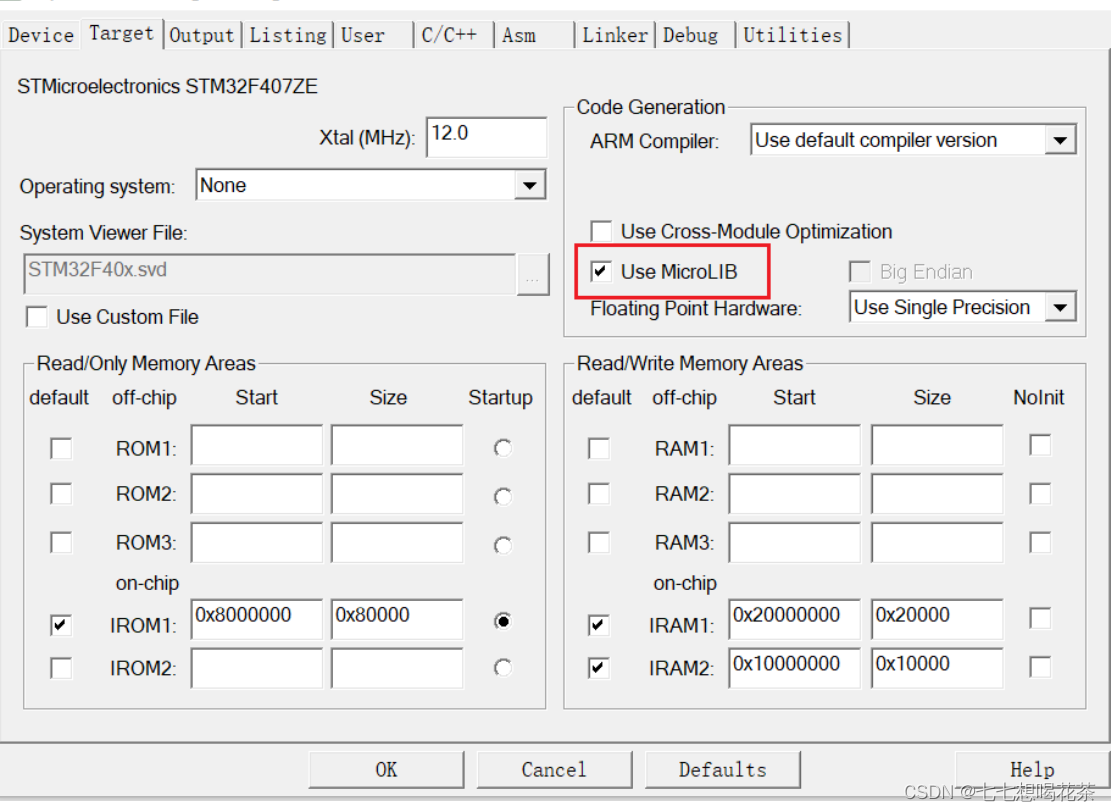The image size is (1111, 811).
Task: Open the Asm tab
Action: click(534, 35)
